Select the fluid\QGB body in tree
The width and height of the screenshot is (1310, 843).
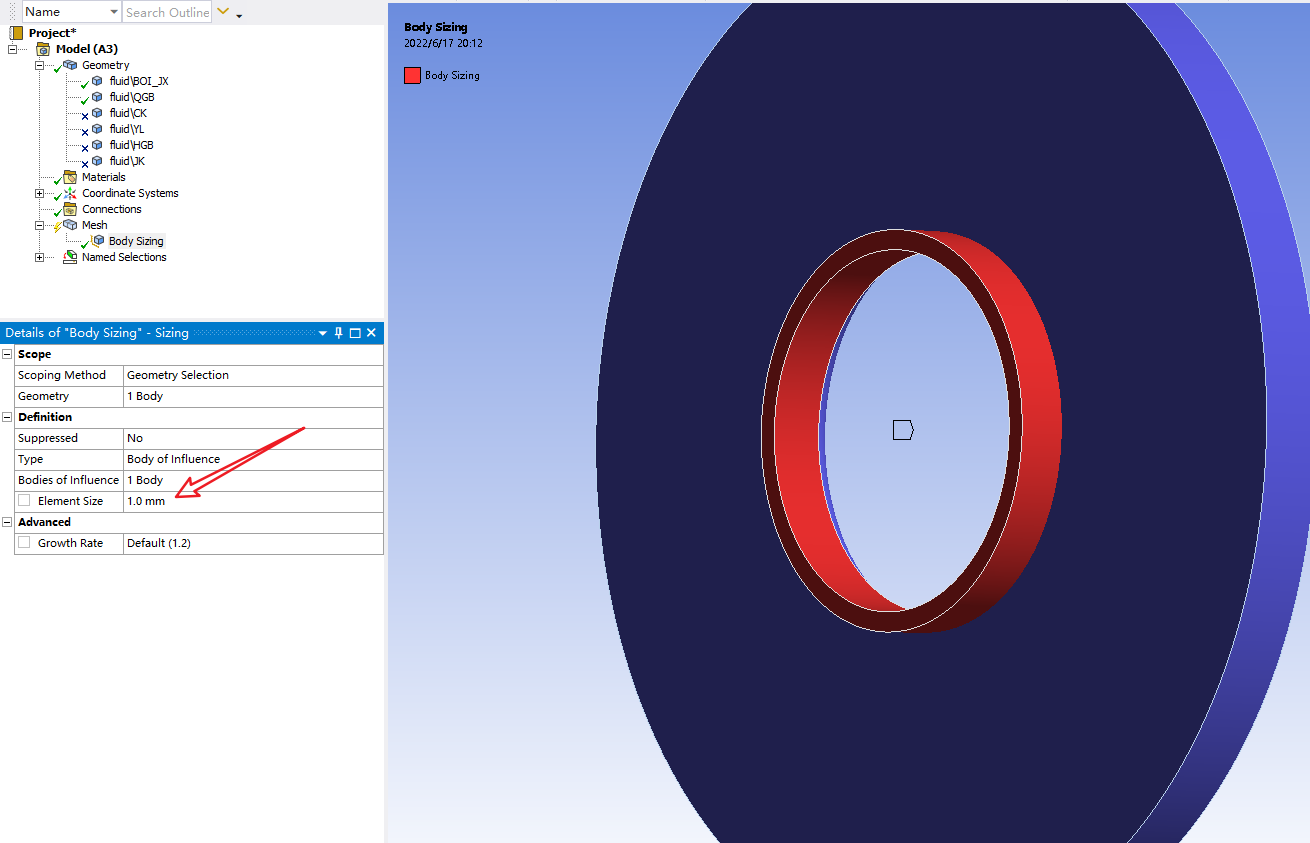click(x=131, y=97)
